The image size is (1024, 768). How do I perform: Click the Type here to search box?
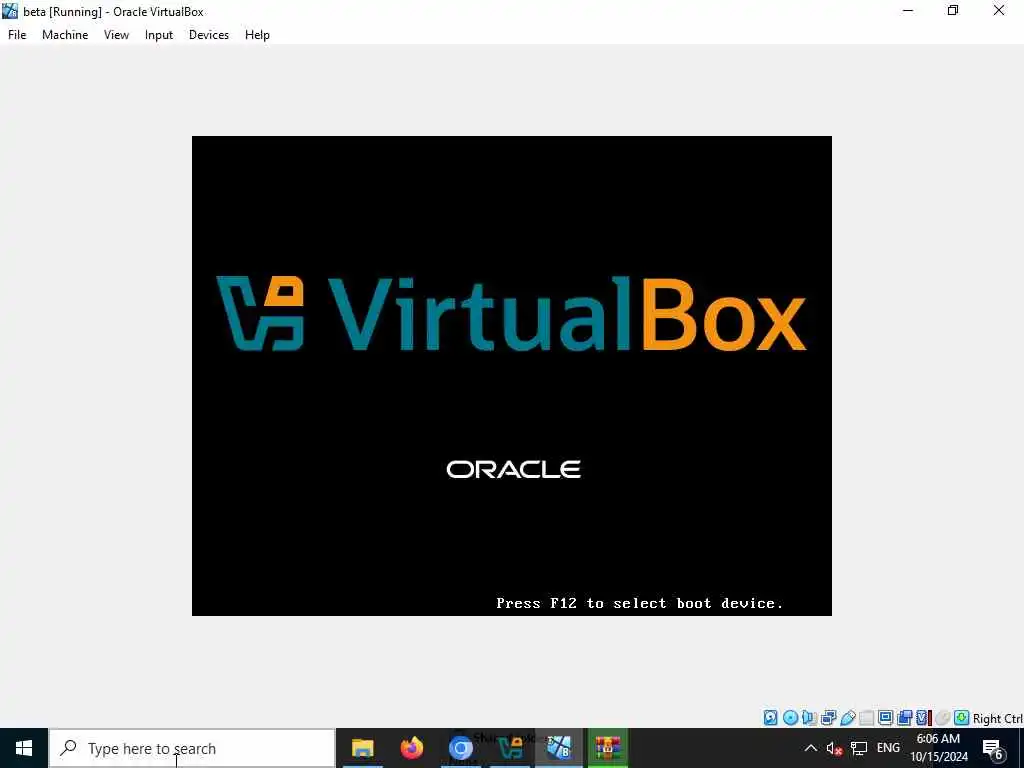point(193,748)
